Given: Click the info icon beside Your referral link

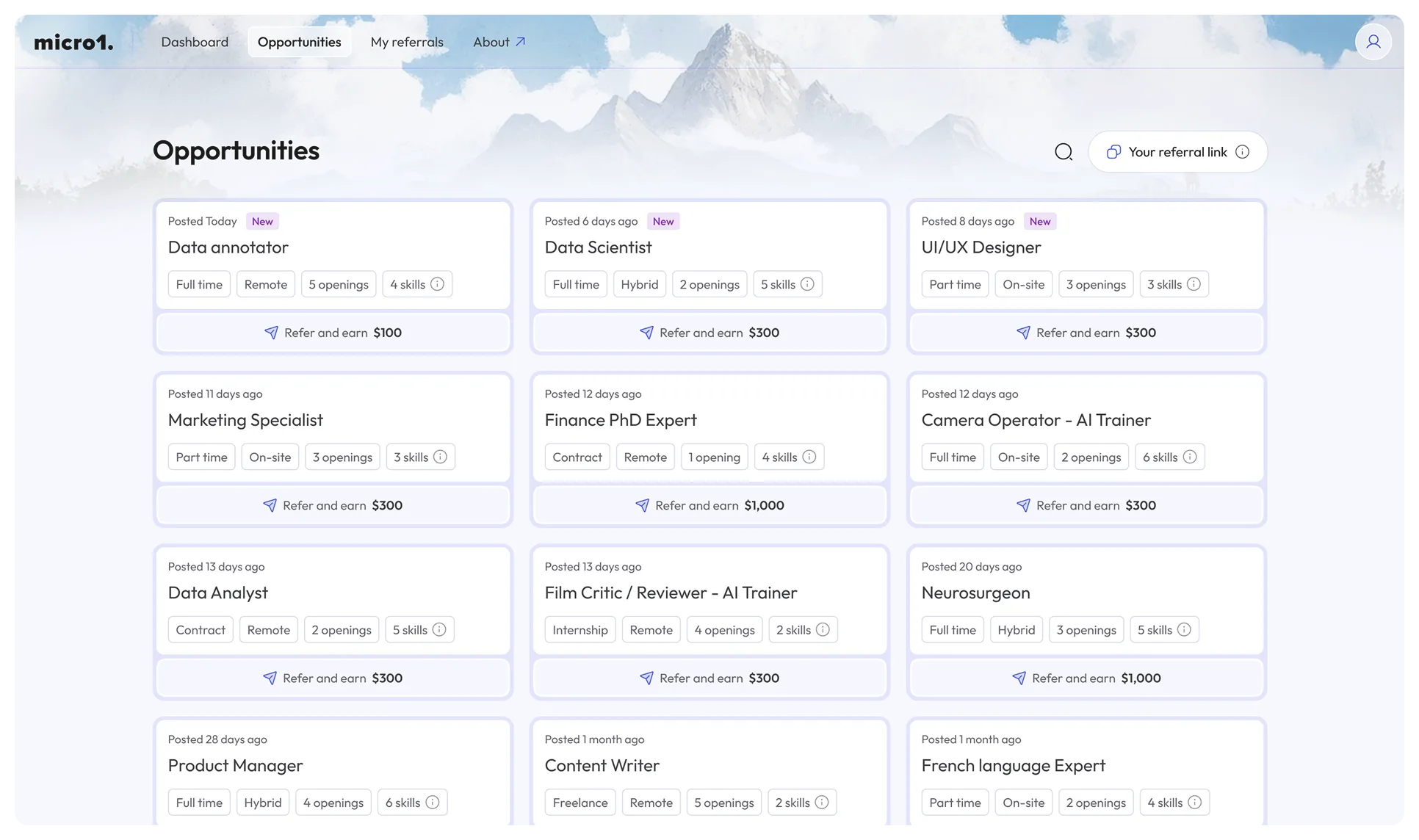Looking at the screenshot, I should pos(1242,151).
